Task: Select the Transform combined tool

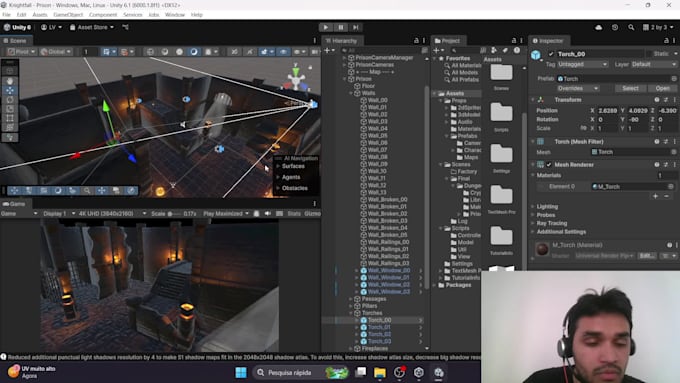Action: click(10, 127)
